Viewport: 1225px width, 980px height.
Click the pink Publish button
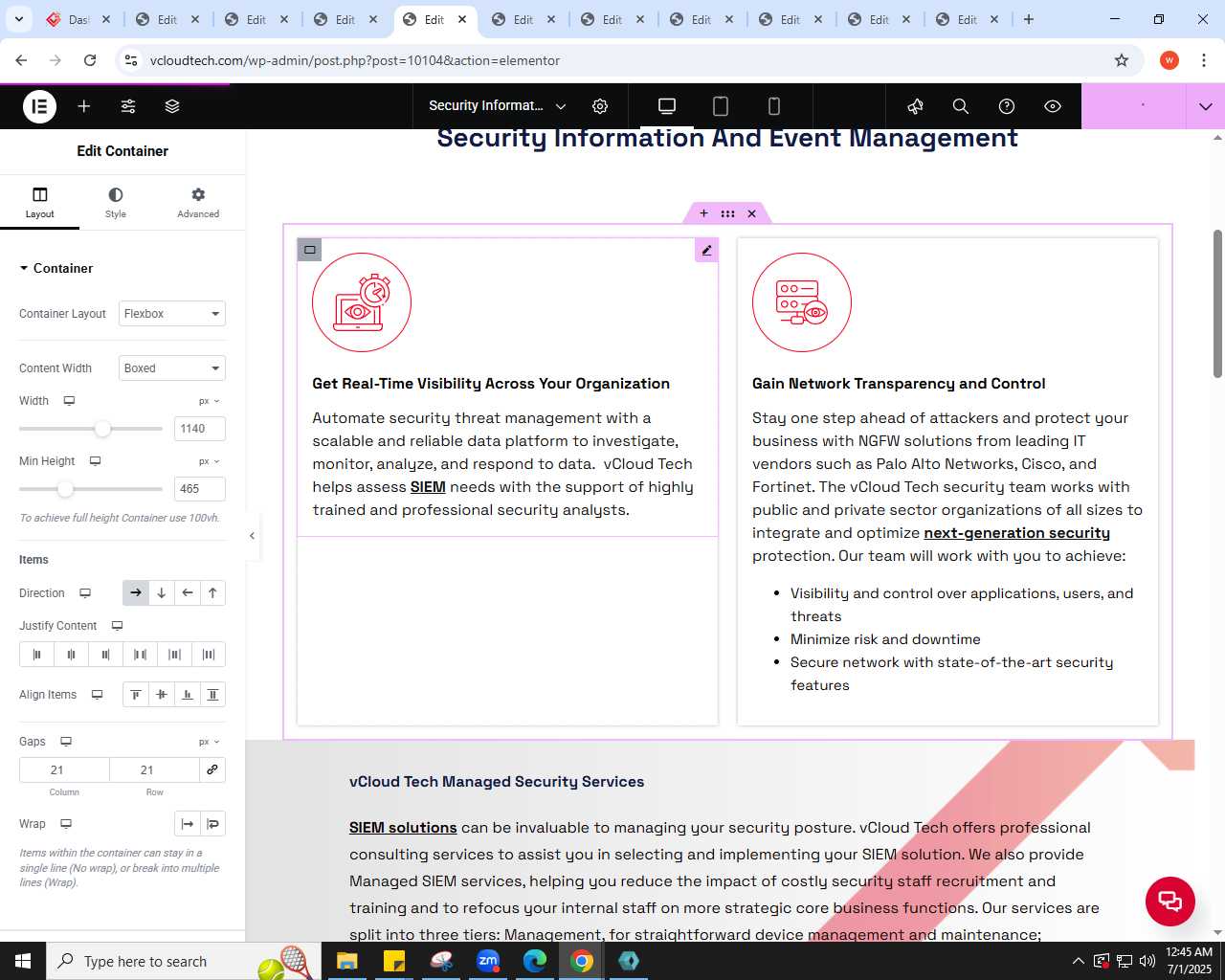[x=1133, y=106]
